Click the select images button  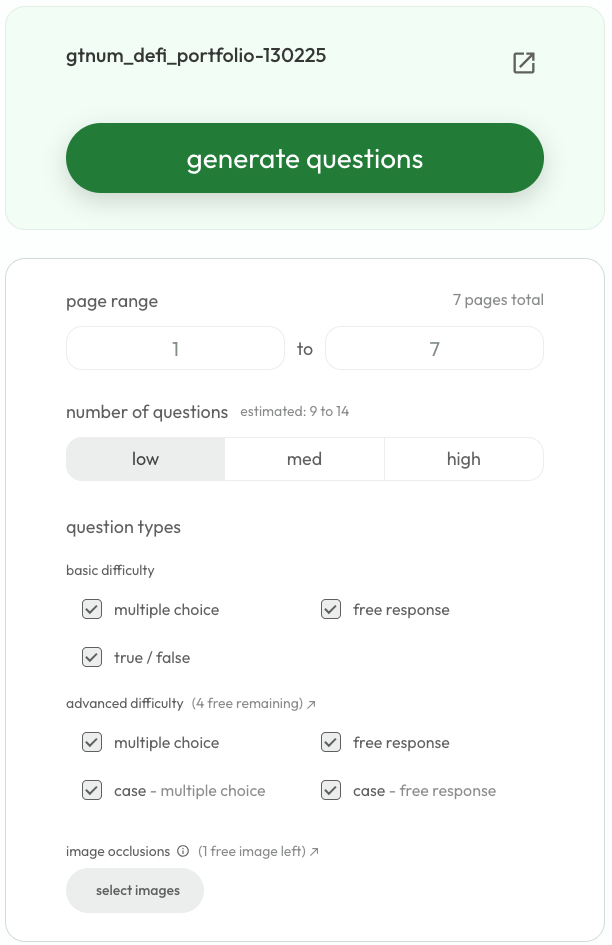pyautogui.click(x=135, y=890)
